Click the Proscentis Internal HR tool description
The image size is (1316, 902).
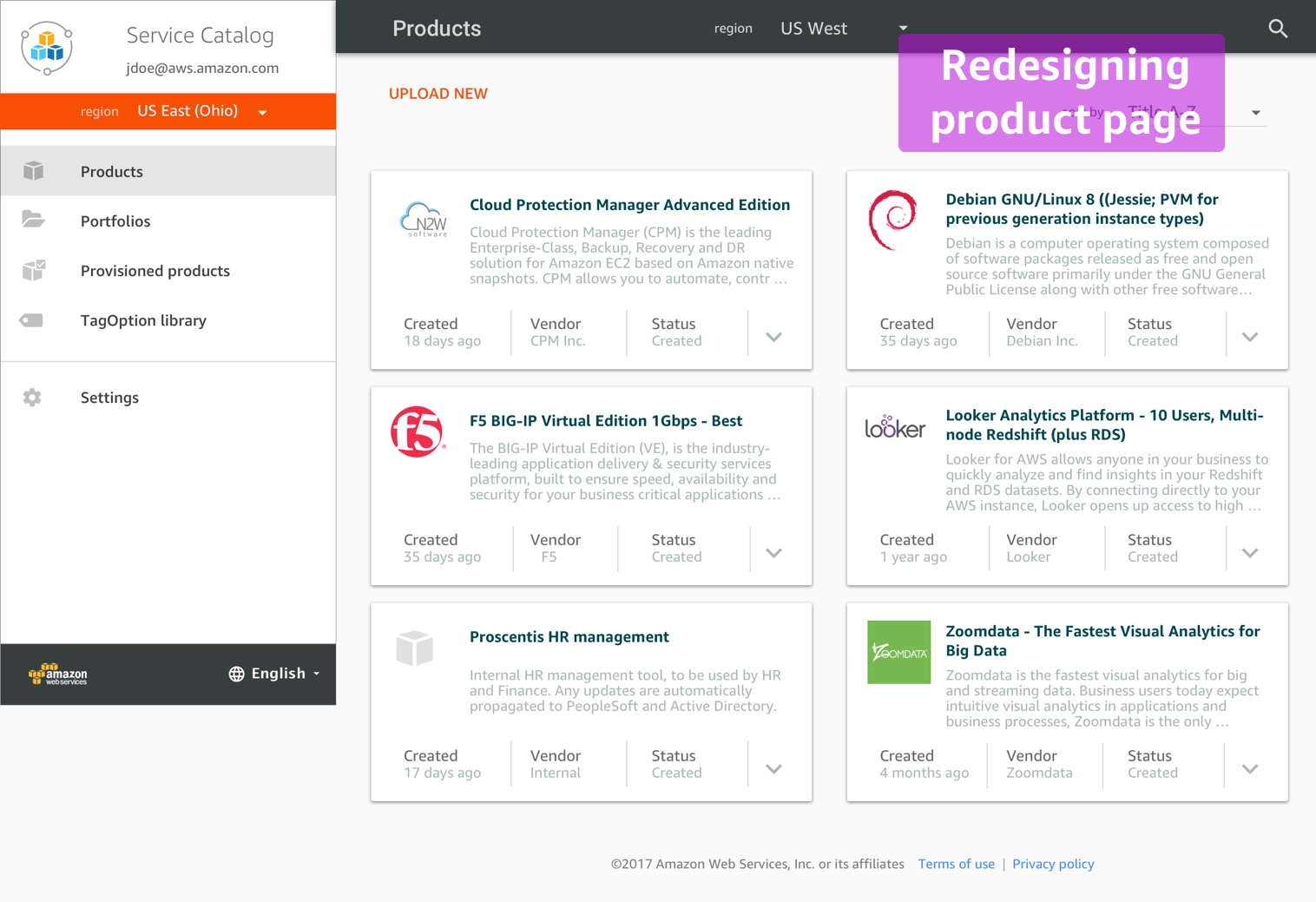(x=625, y=691)
